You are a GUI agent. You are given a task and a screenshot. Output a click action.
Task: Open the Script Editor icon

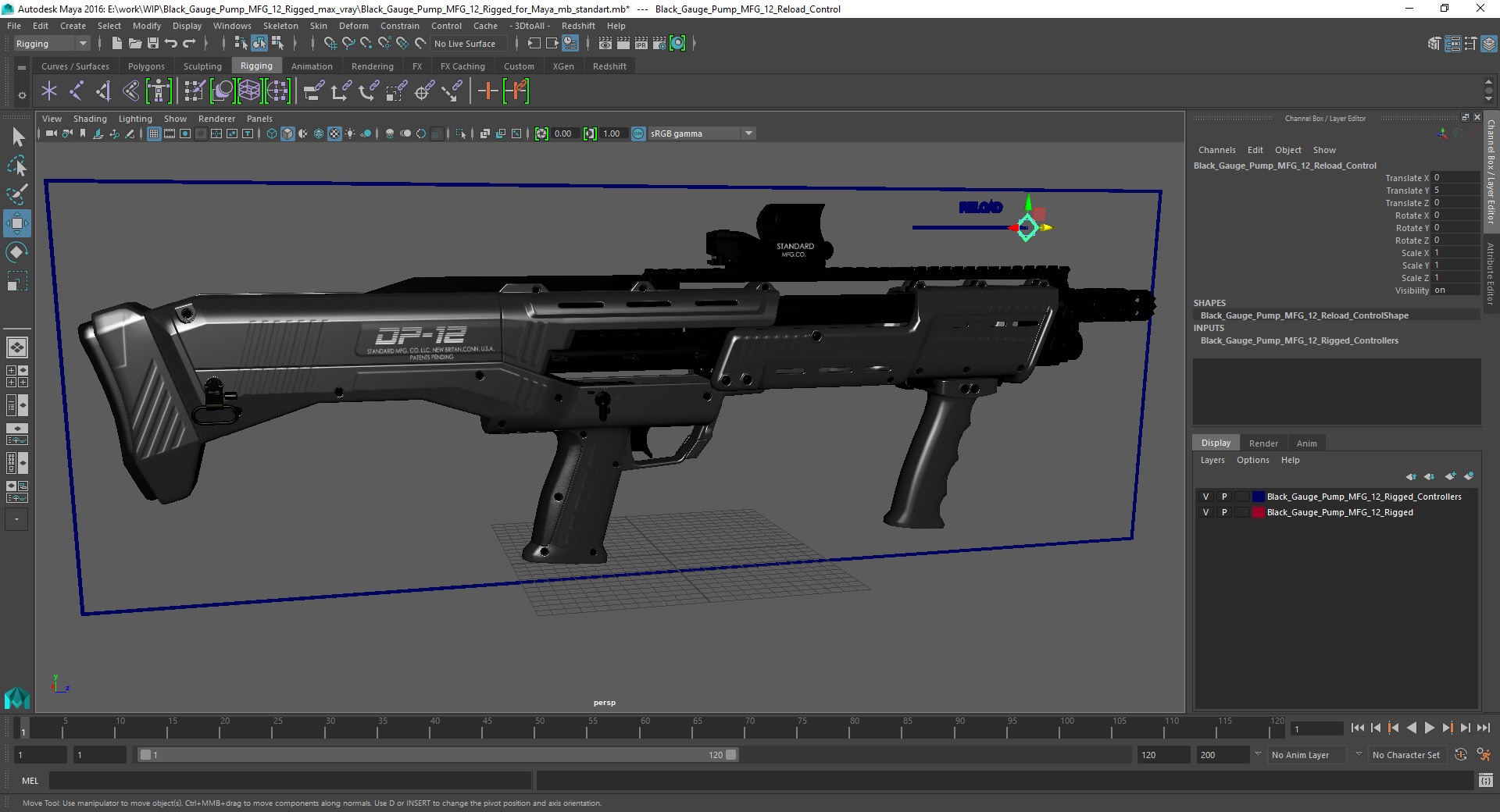pos(1486,780)
